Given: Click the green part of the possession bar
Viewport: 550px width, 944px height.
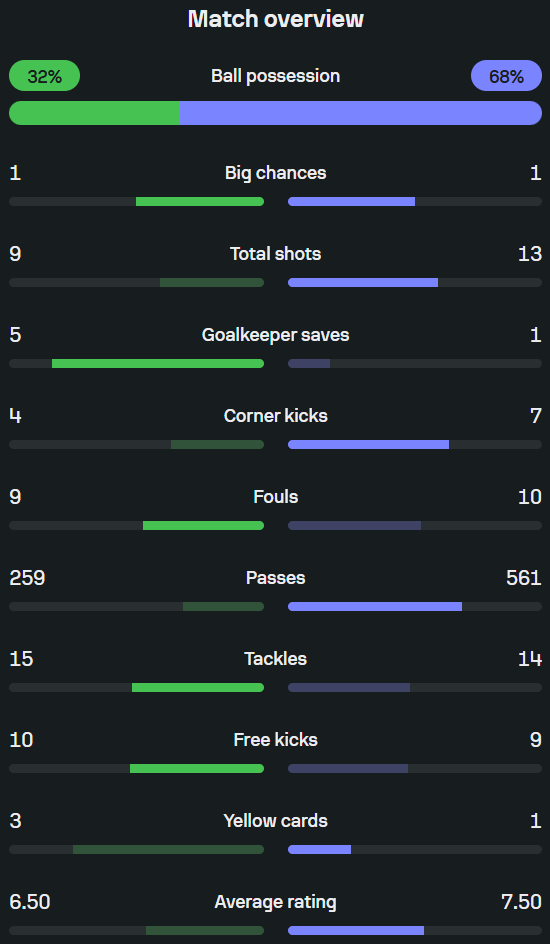Looking at the screenshot, I should pyautogui.click(x=94, y=113).
